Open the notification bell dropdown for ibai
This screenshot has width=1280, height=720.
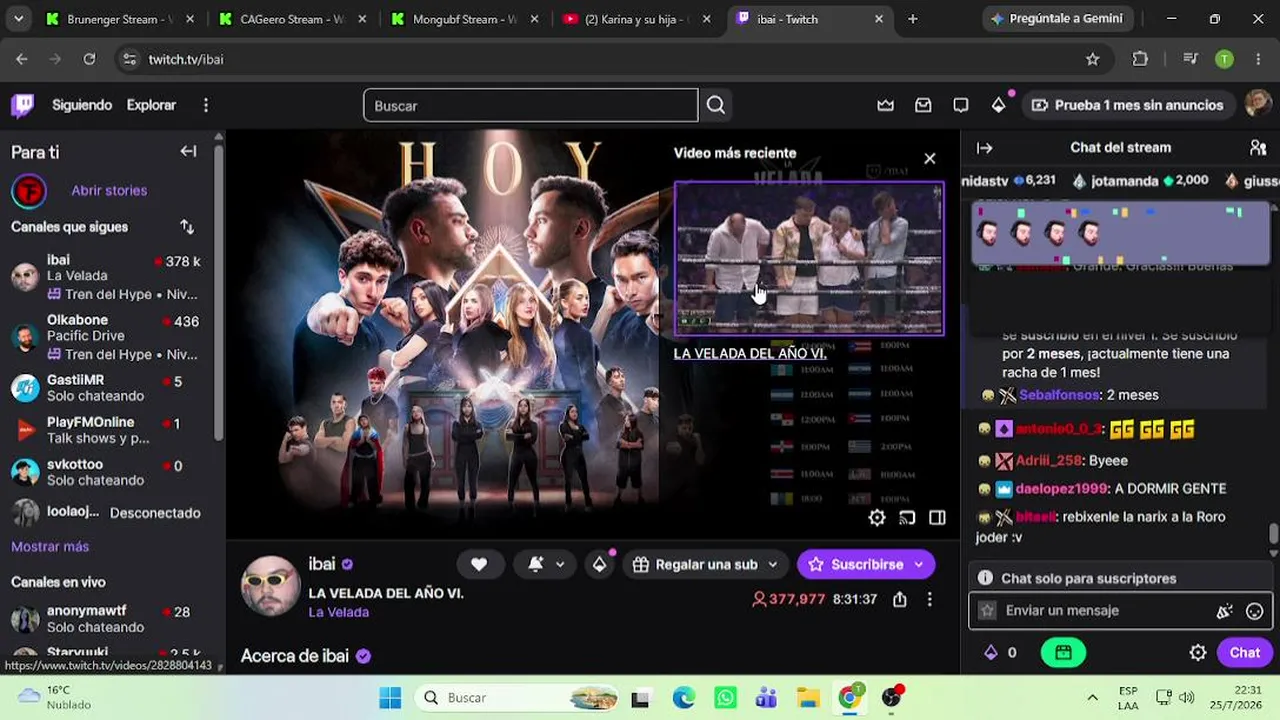pos(545,564)
